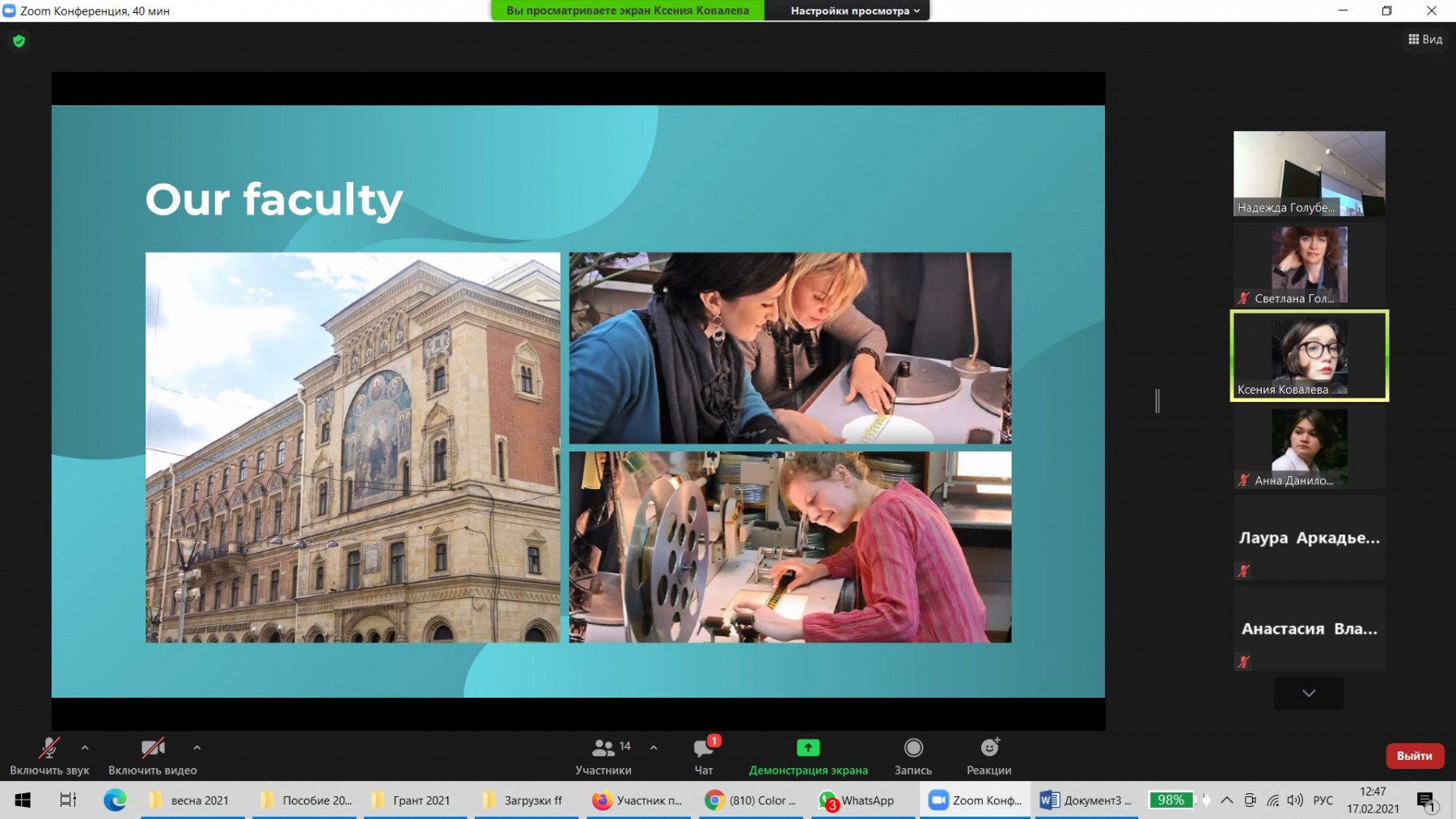The image size is (1456, 819).
Task: Open Реакции reactions menu
Action: tap(988, 749)
